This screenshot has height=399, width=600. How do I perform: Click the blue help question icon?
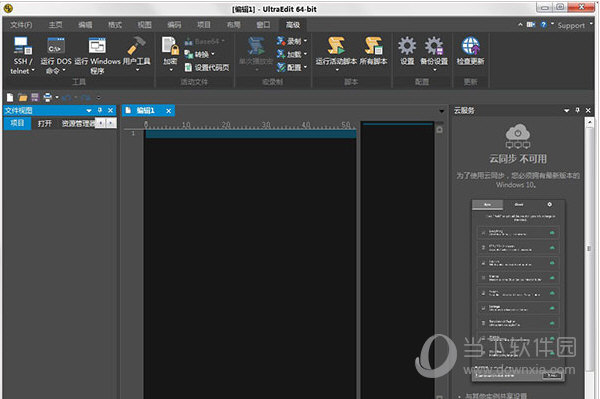pos(543,24)
